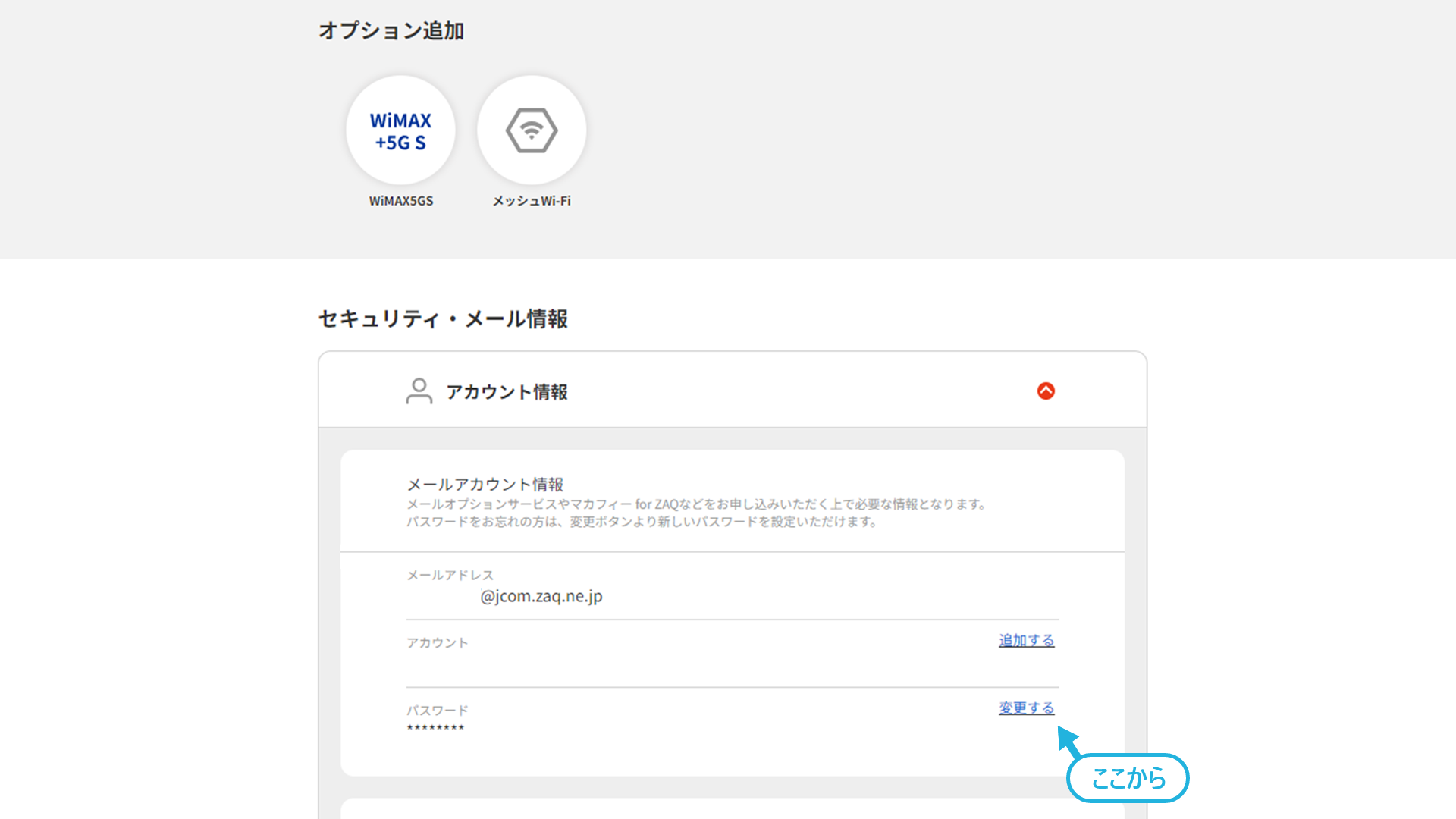Collapse the アカウント情報 section with the red chevron
1456x819 pixels.
(x=1046, y=391)
